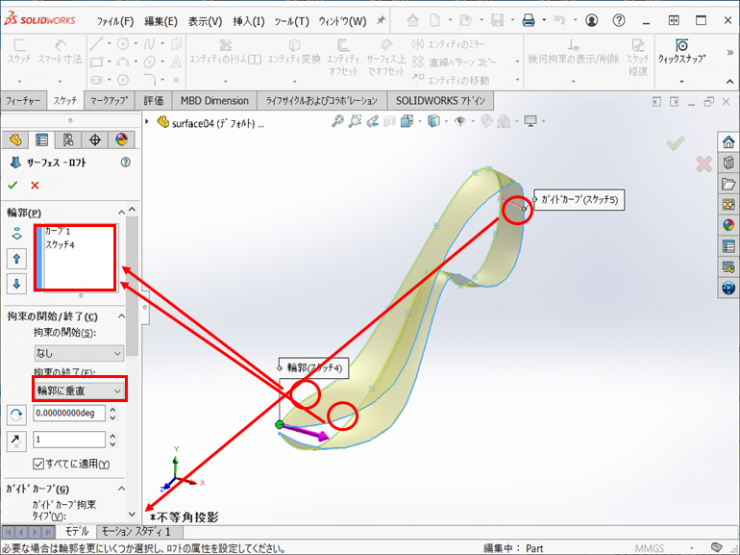Open the DisplayManager color wheel tab
The image size is (740, 555).
pos(122,140)
